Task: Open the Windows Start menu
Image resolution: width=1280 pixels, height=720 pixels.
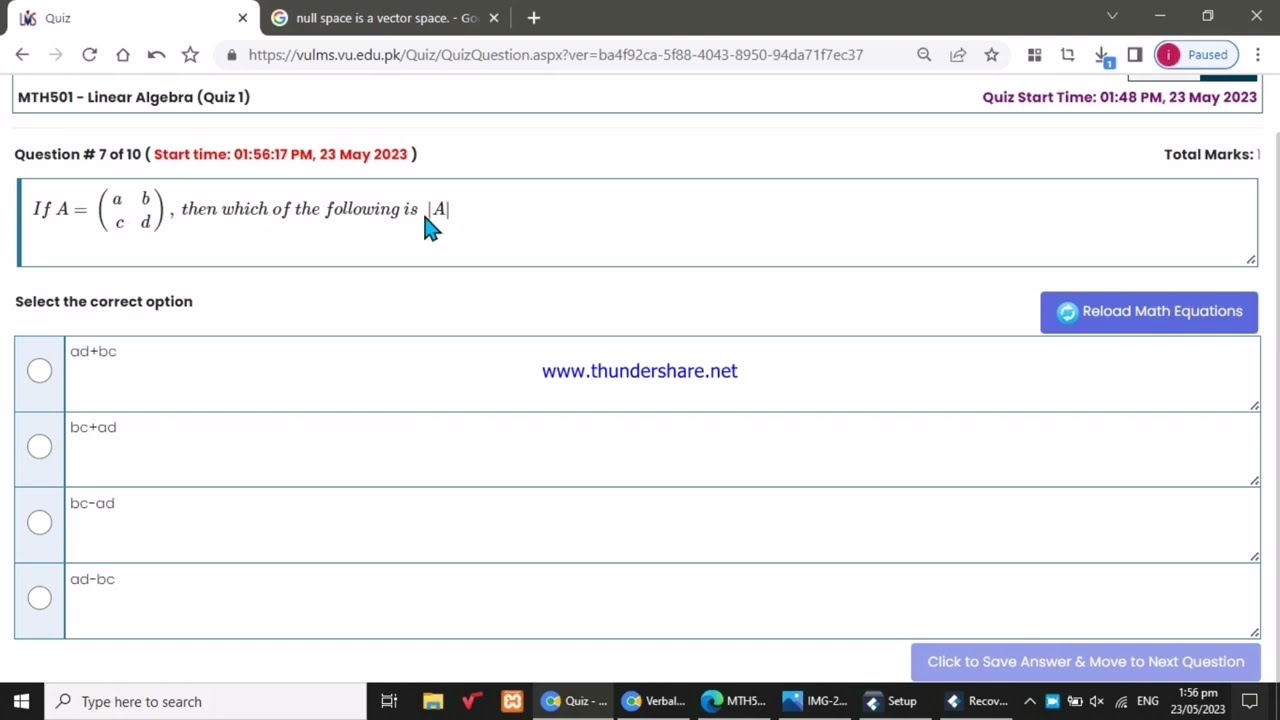Action: 21,701
